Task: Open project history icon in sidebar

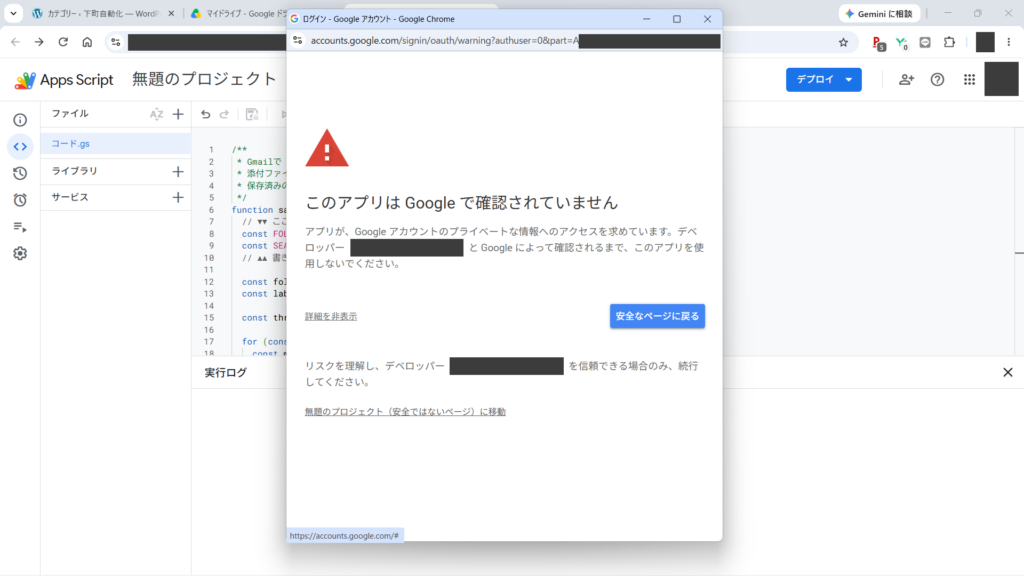Action: point(20,174)
